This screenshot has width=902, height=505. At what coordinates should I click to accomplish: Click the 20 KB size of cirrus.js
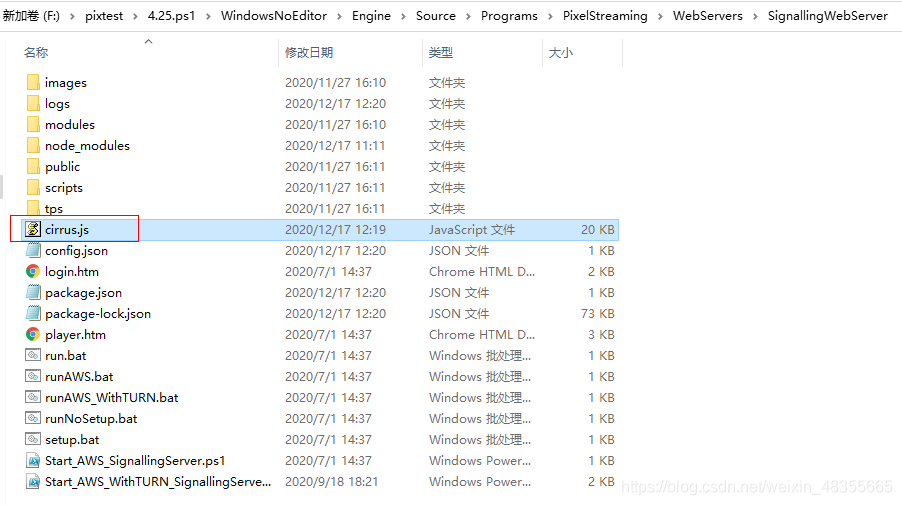tap(598, 229)
